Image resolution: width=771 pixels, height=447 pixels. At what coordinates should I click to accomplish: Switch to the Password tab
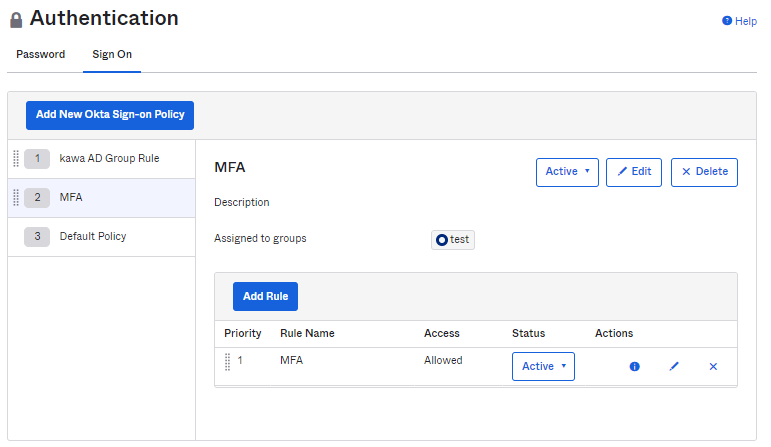[41, 55]
